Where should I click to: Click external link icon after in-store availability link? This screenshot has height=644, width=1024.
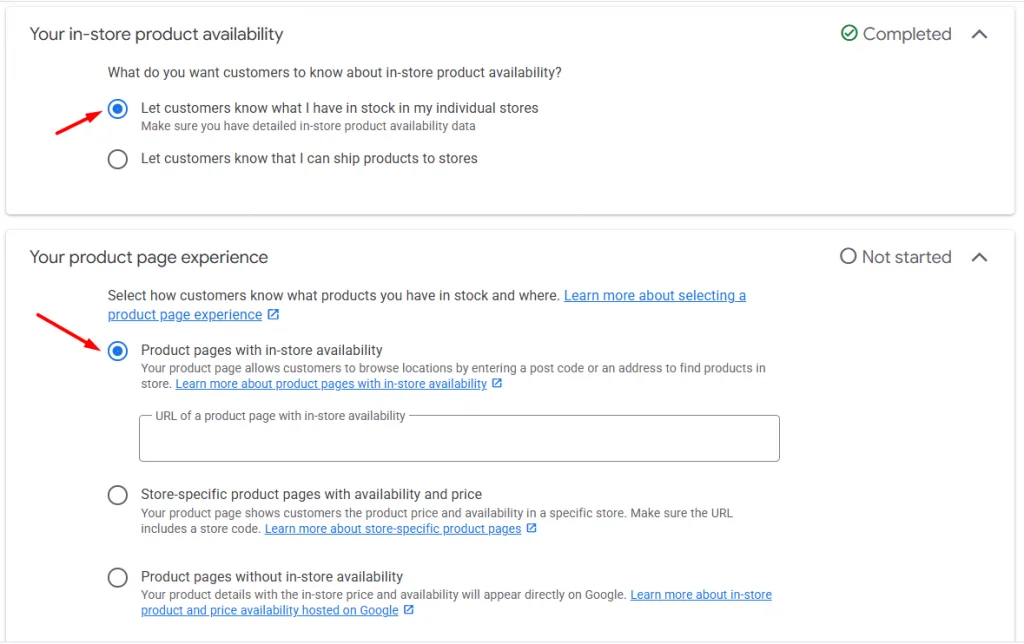(497, 384)
